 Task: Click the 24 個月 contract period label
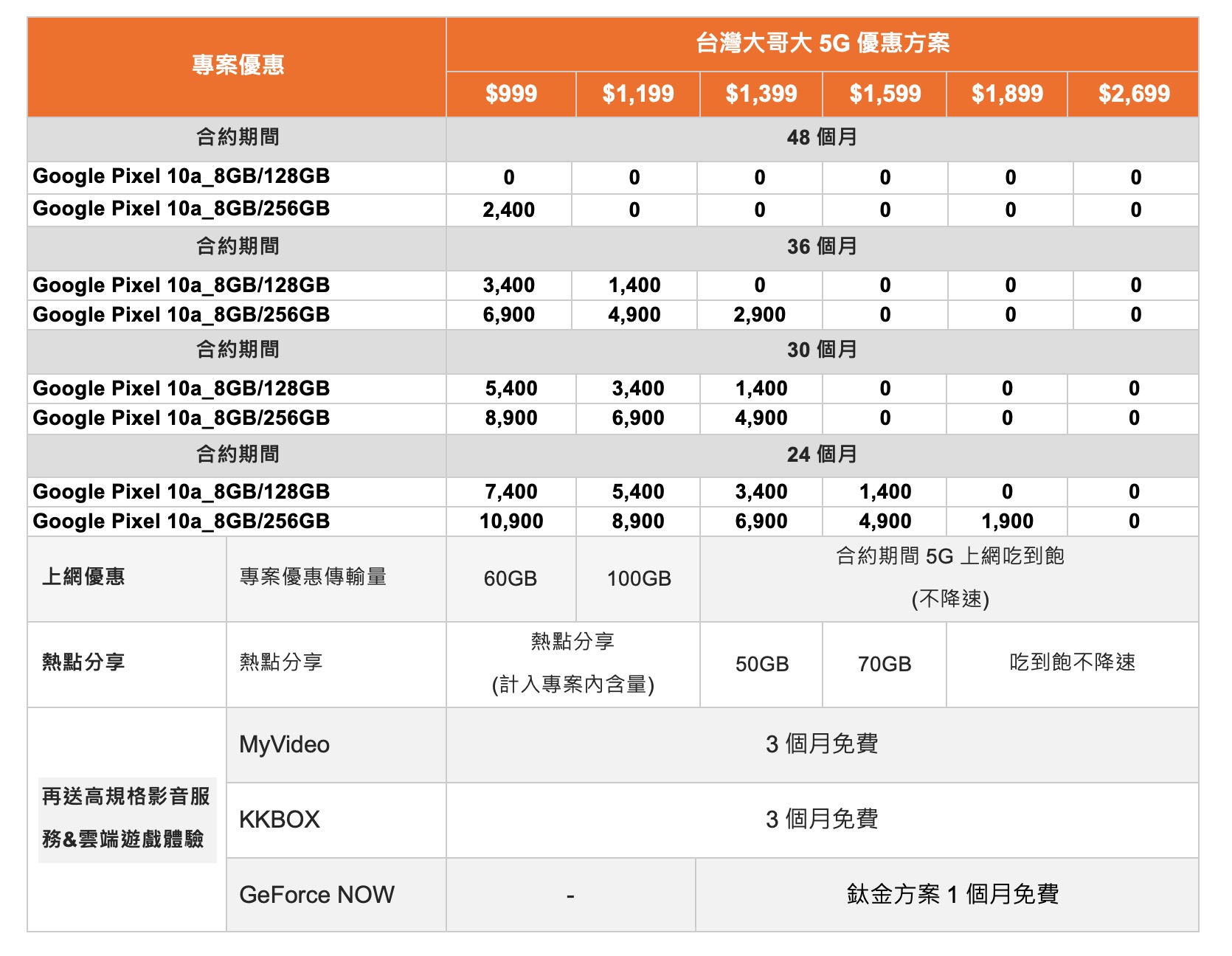822,454
